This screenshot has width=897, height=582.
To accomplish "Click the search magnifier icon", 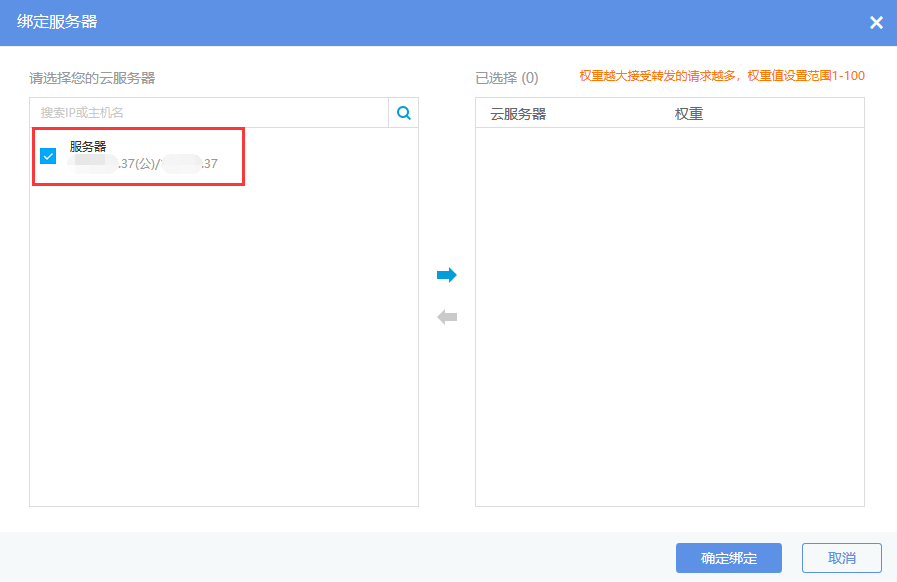I will [x=404, y=113].
